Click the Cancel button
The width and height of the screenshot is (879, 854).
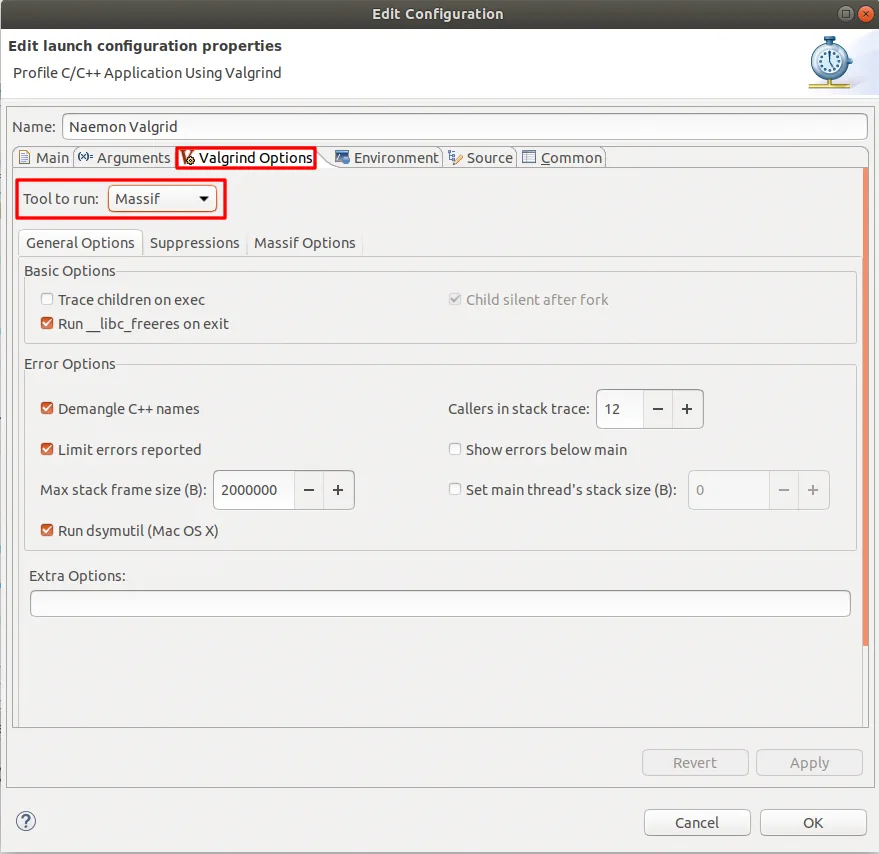pos(697,823)
